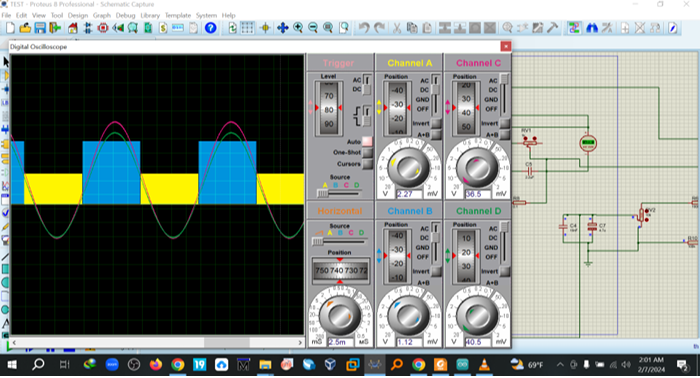Screen dimensions: 700x378
Task: Create a new project with toolbar icon
Action: tap(10, 28)
